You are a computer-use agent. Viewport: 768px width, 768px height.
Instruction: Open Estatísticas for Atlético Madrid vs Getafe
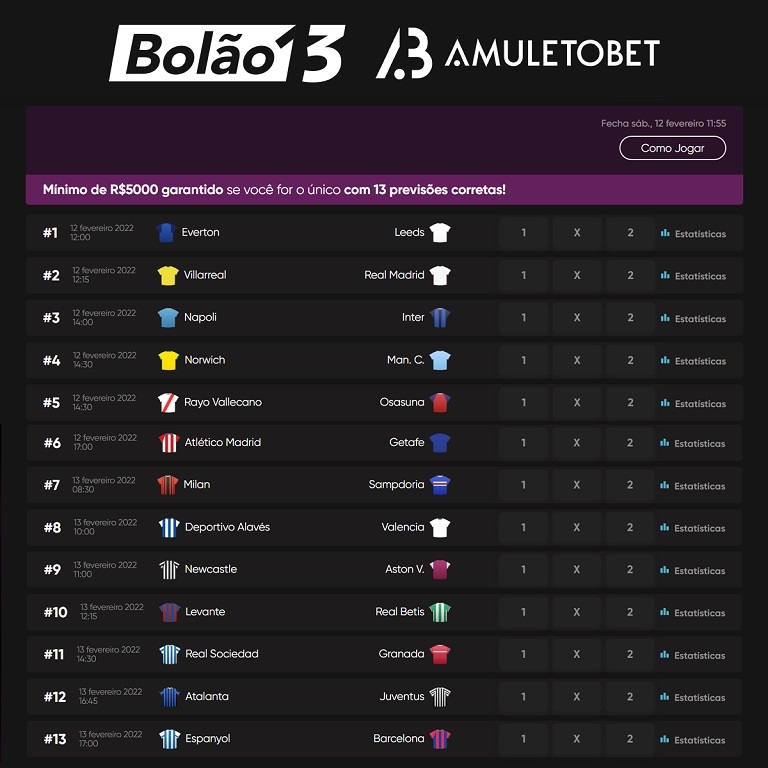pyautogui.click(x=693, y=444)
